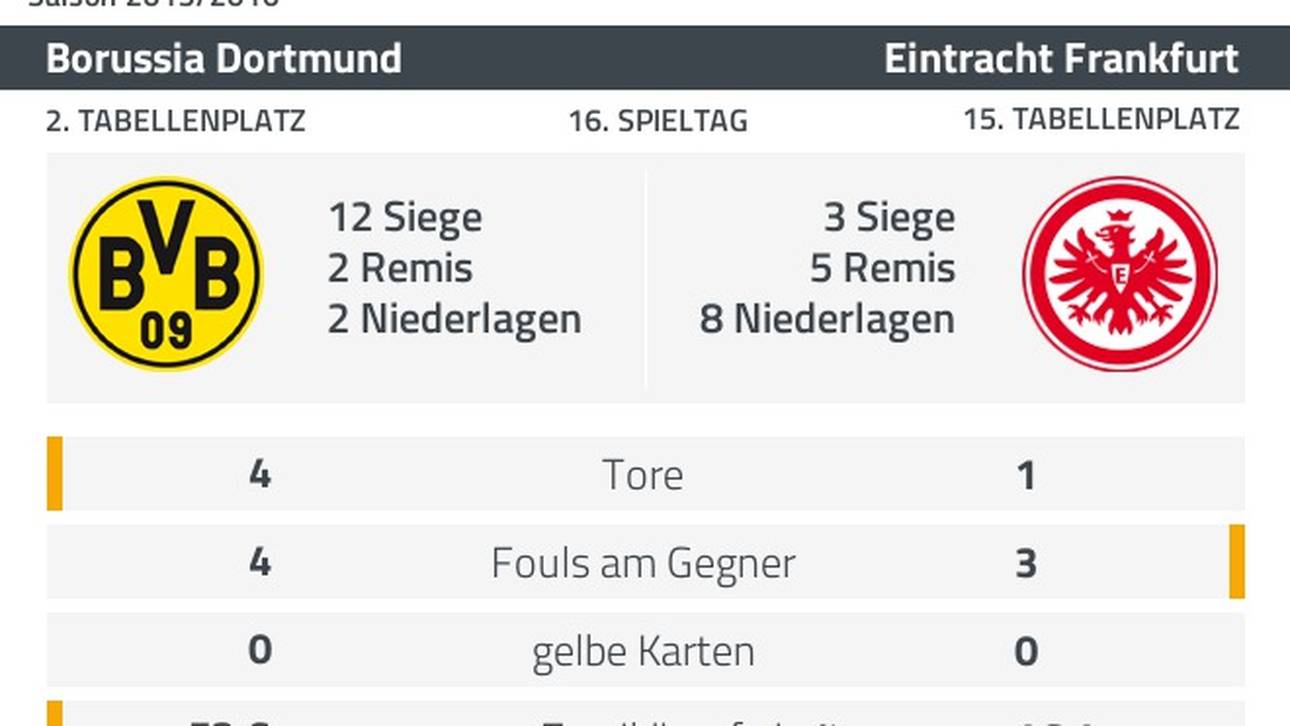
Task: Click the gelbe Karten row label
Action: pyautogui.click(x=643, y=652)
